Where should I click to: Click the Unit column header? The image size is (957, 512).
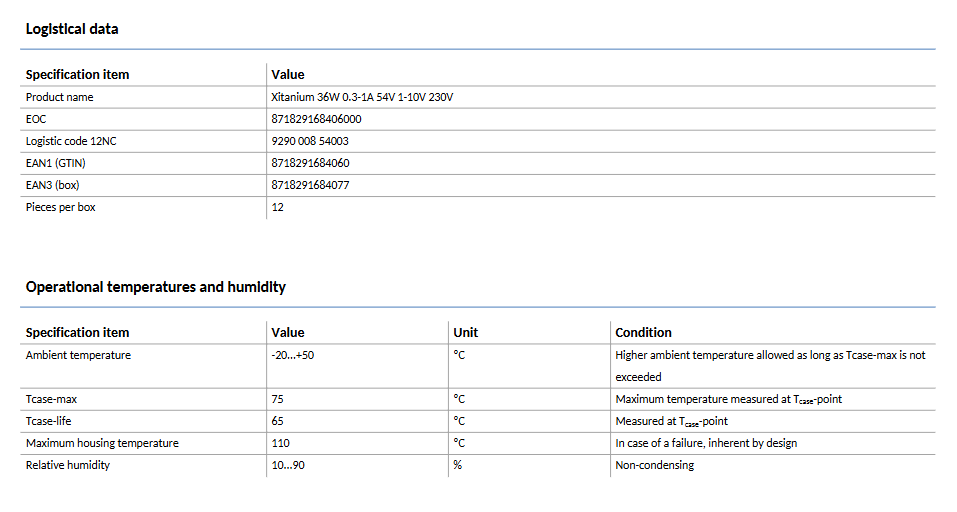[x=465, y=333]
